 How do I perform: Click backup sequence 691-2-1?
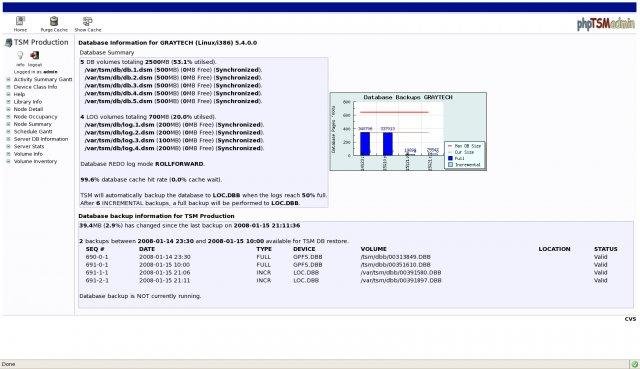97,281
